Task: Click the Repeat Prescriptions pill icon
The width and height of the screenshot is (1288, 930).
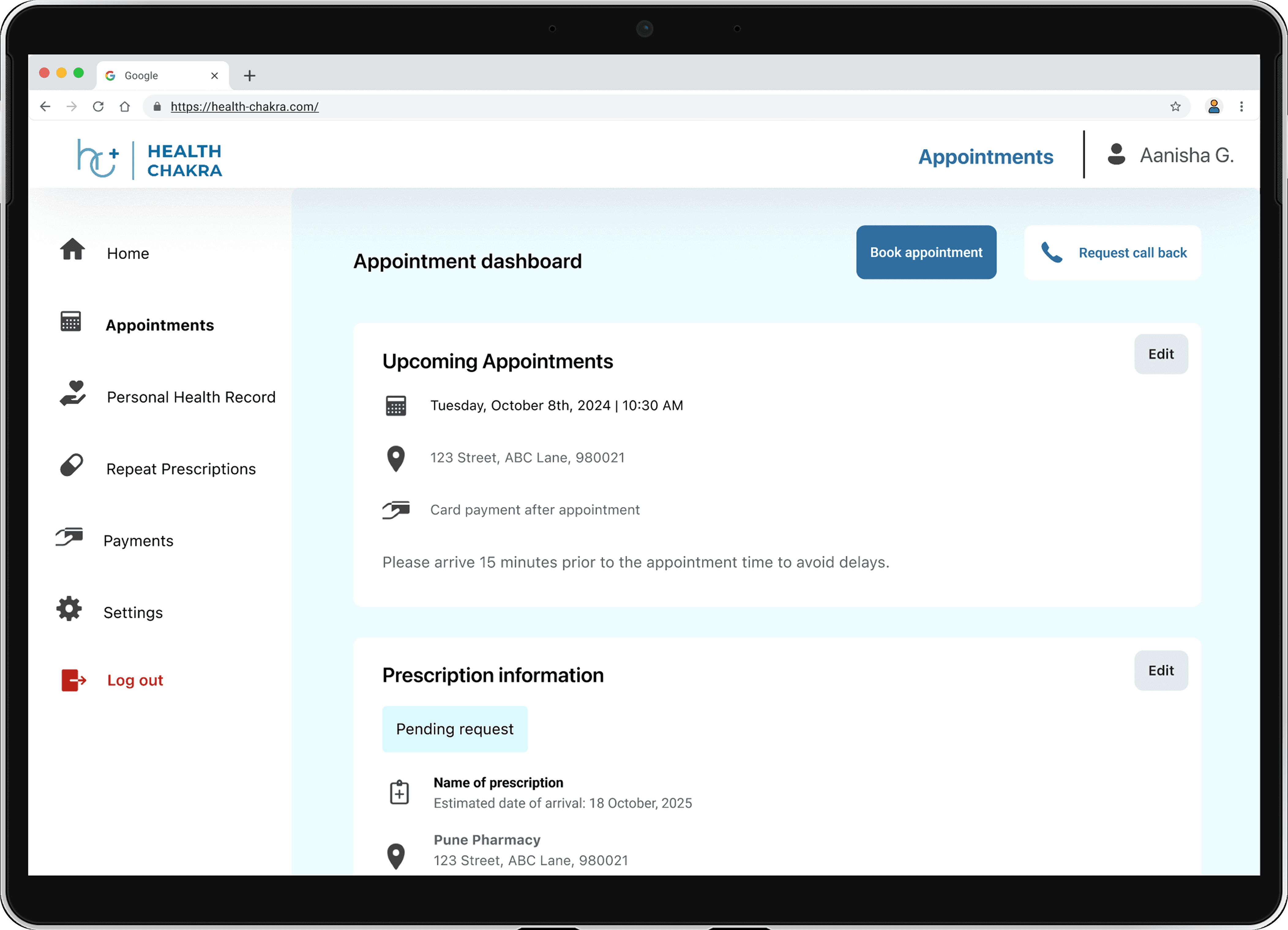Action: point(72,465)
